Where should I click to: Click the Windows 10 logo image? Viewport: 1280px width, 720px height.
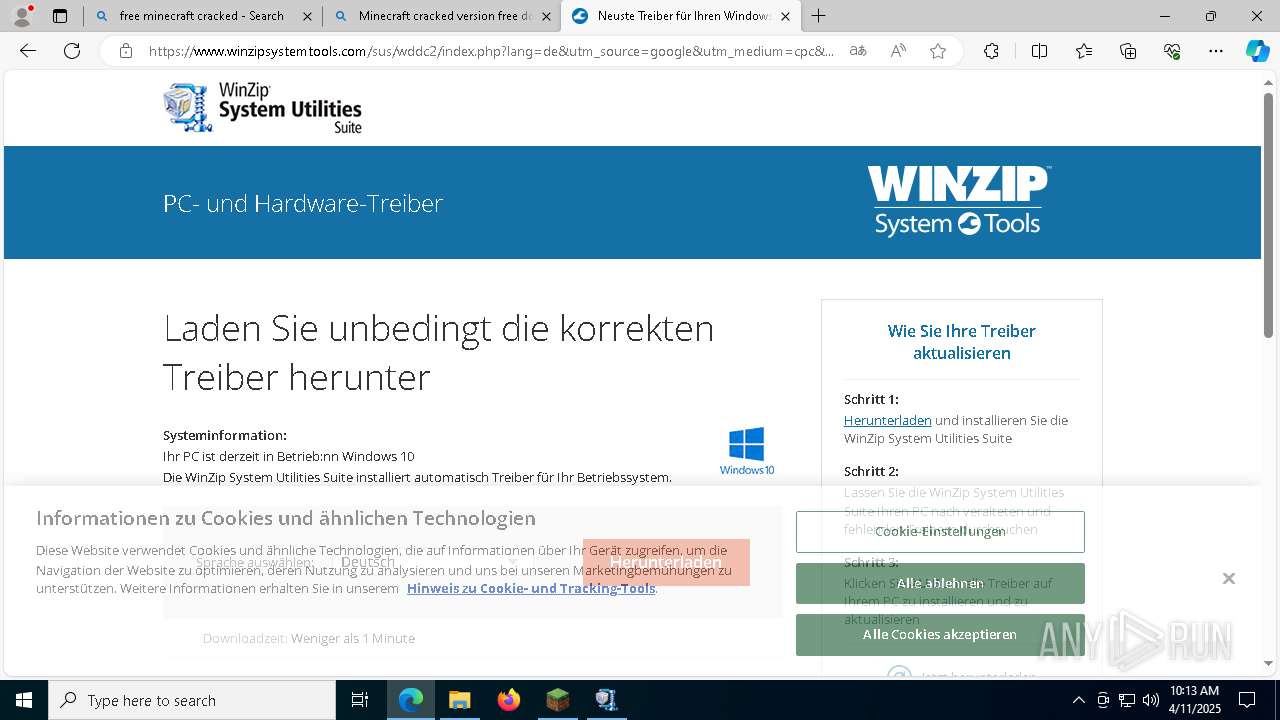(747, 451)
